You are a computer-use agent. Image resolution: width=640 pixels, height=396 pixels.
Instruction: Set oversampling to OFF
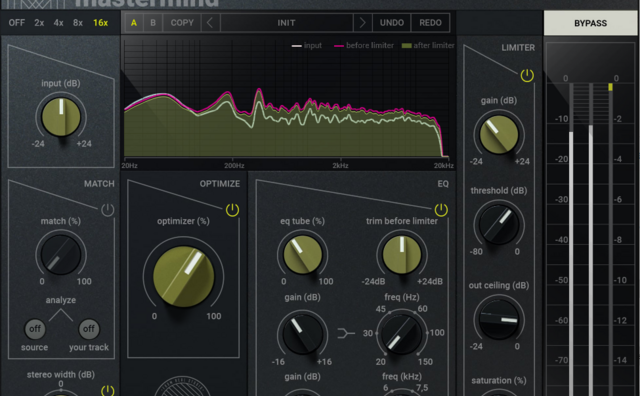pyautogui.click(x=17, y=23)
